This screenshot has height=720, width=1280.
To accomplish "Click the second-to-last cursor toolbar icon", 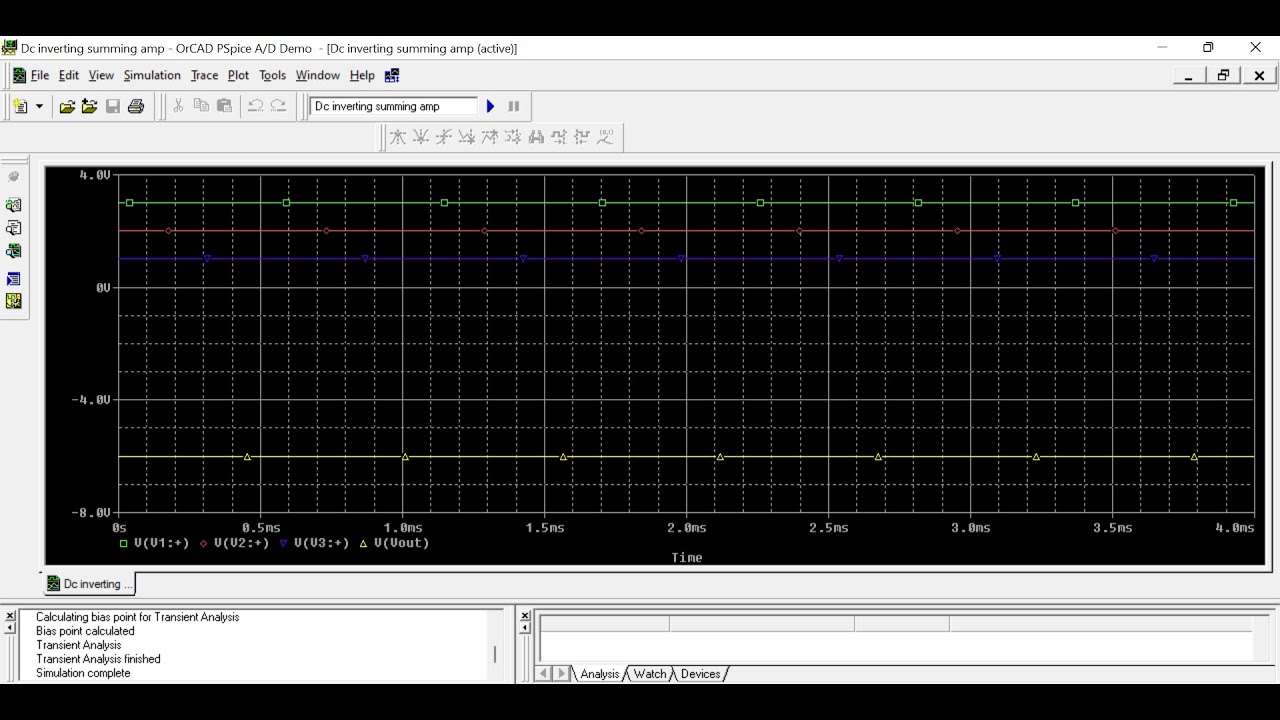I will pos(582,137).
